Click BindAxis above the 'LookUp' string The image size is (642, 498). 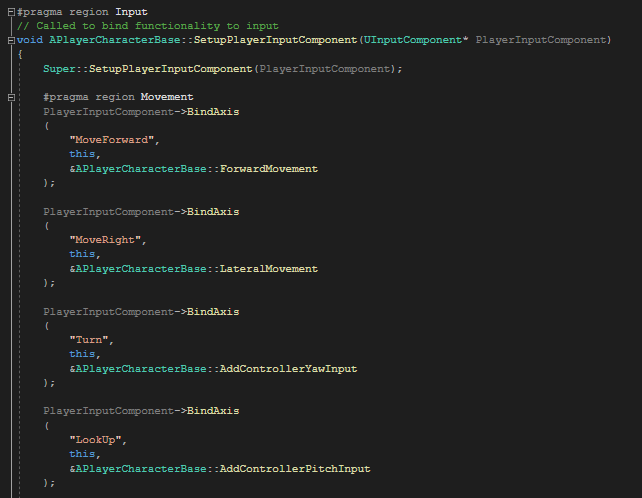click(x=213, y=412)
